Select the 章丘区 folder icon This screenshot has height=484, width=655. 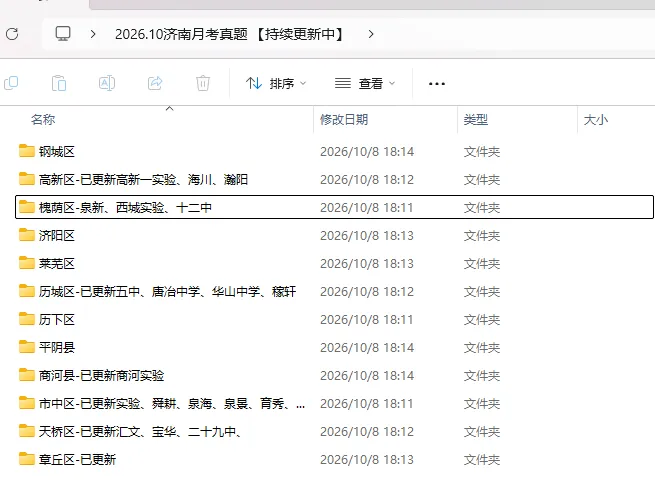coord(27,459)
